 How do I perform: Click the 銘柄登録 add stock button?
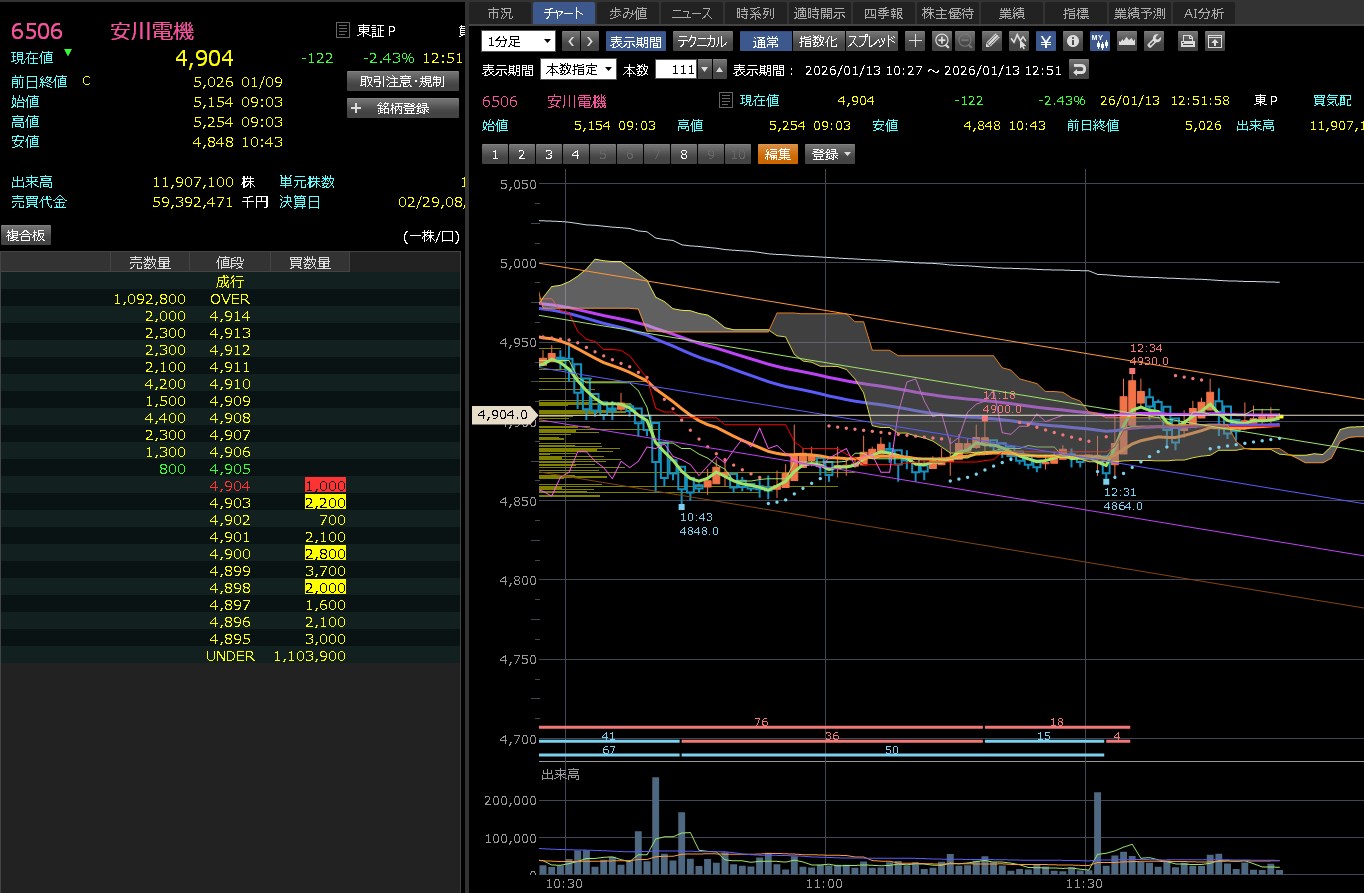tap(402, 108)
